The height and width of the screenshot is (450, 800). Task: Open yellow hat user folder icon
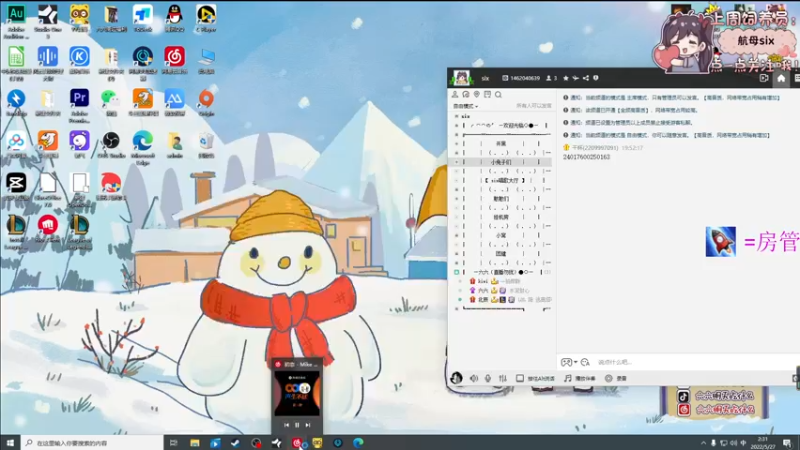pyautogui.click(x=174, y=145)
